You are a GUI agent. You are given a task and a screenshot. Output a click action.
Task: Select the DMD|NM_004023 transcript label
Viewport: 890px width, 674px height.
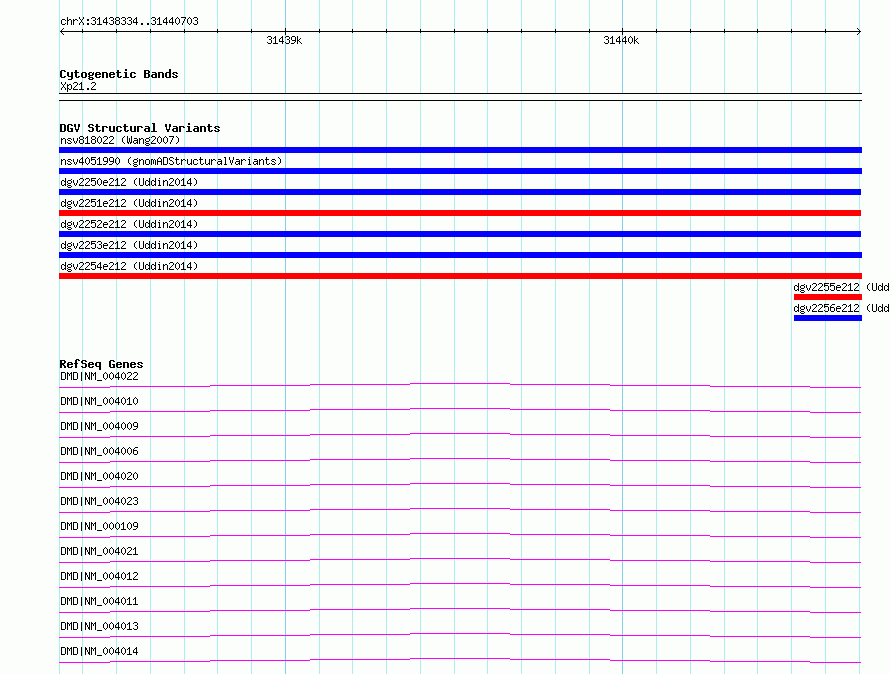(99, 501)
